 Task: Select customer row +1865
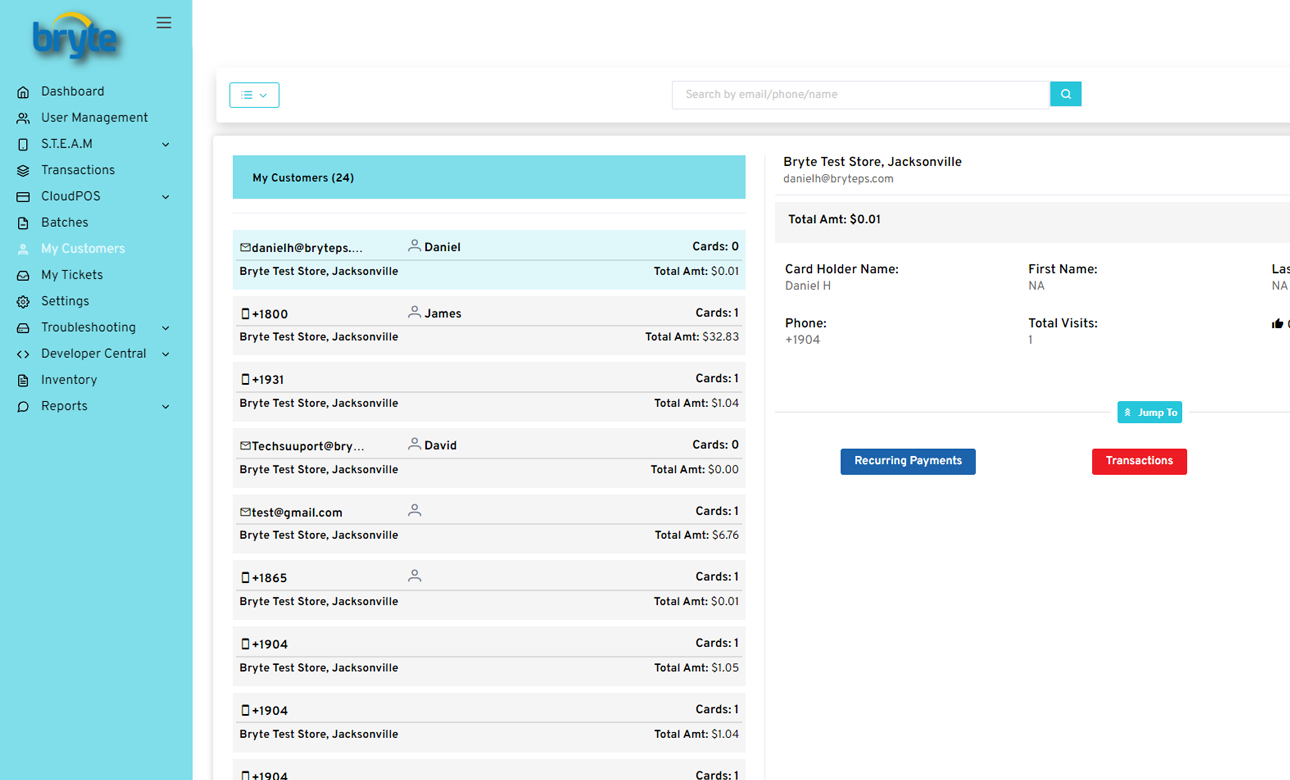tap(489, 590)
